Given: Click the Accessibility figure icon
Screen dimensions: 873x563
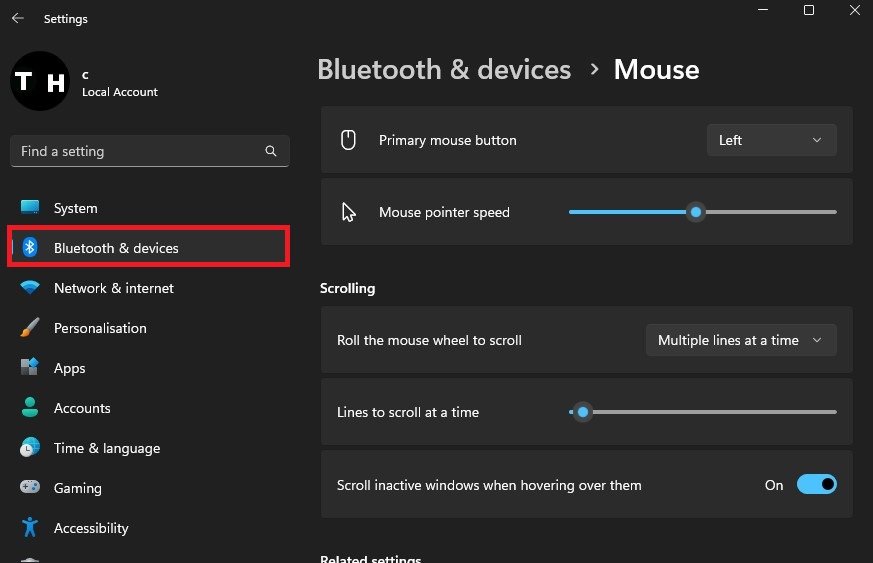Looking at the screenshot, I should 30,528.
